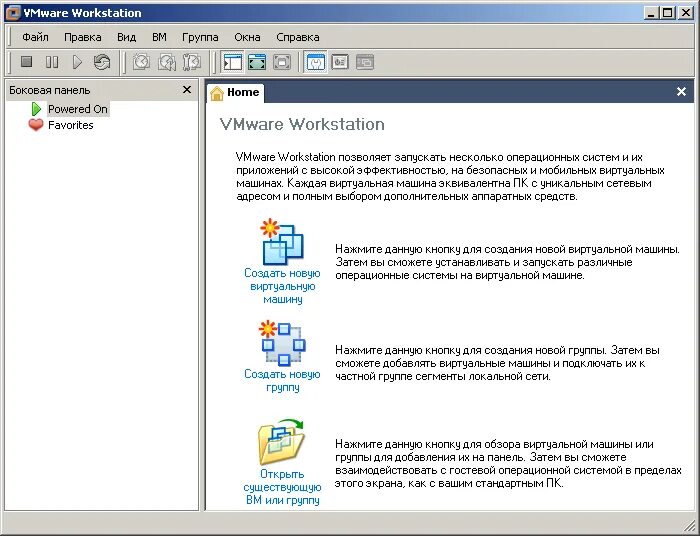Click the Reset toolbar icon

point(102,62)
